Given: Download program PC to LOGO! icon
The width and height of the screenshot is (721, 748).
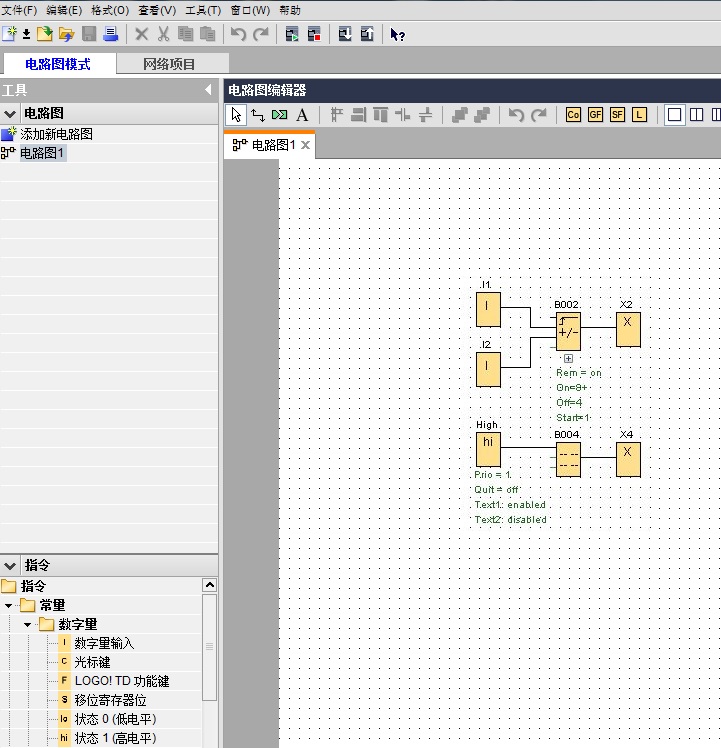Looking at the screenshot, I should tap(345, 34).
